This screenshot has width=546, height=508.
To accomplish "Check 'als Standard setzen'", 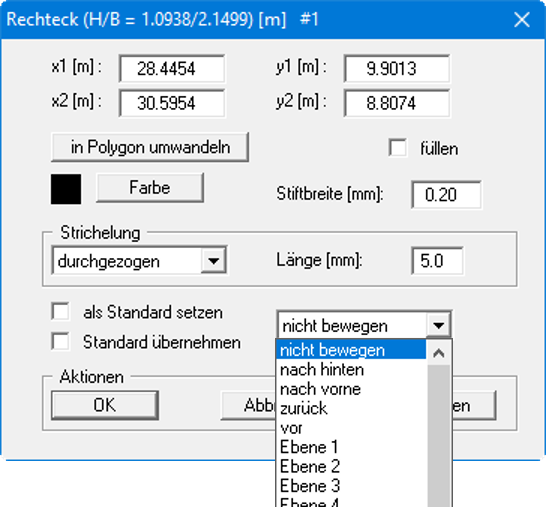I will click(x=60, y=311).
